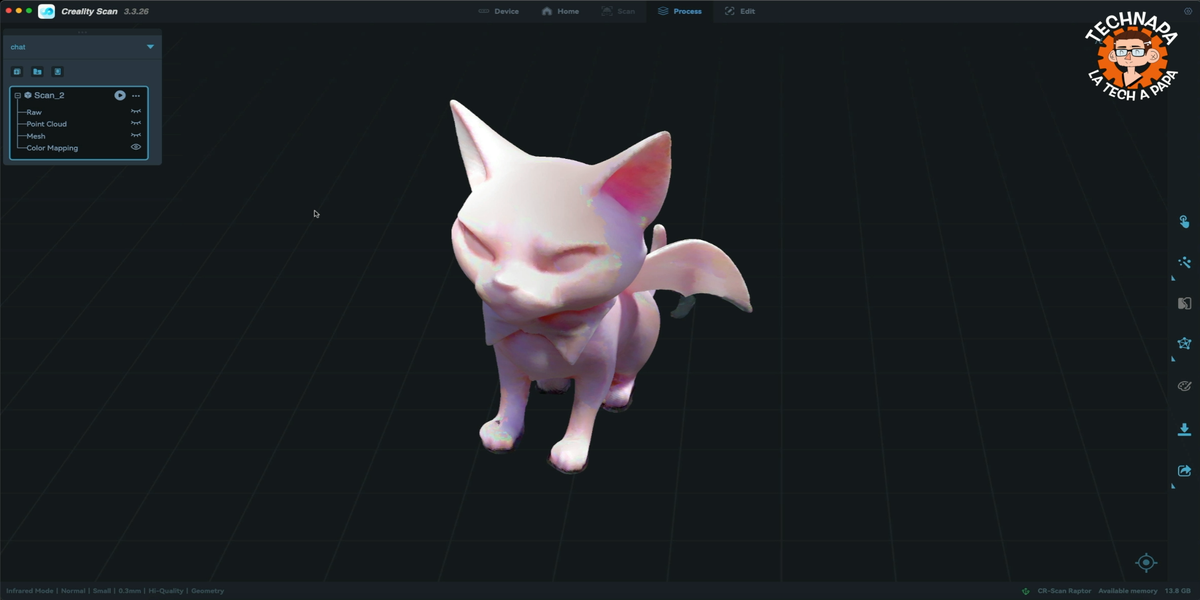Grab the panel's top drag handle dots
The height and width of the screenshot is (600, 1200).
coord(82,33)
